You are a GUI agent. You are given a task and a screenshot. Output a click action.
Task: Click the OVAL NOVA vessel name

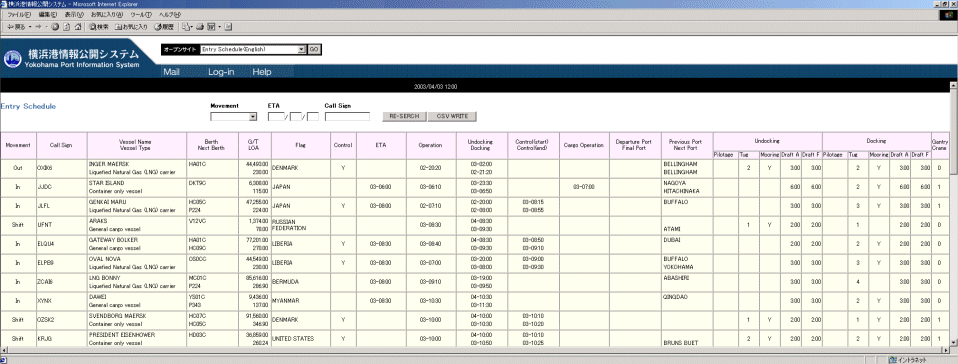pos(105,258)
